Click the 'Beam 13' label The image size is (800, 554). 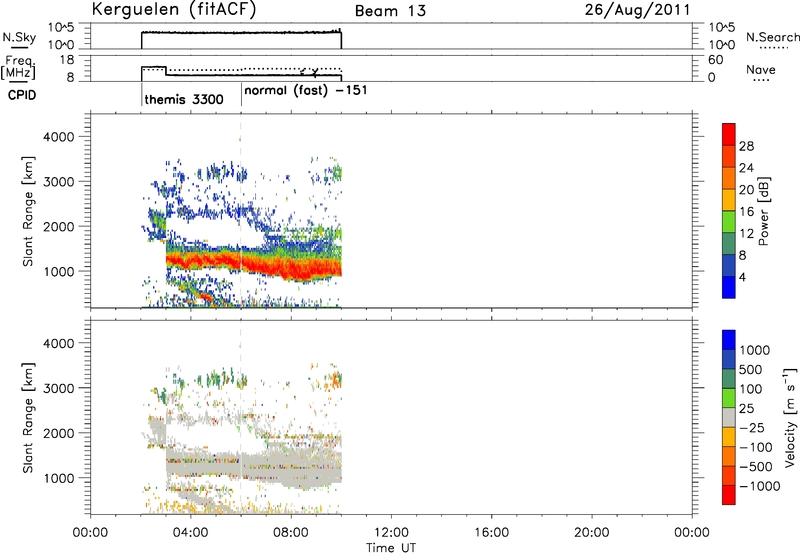(390, 11)
